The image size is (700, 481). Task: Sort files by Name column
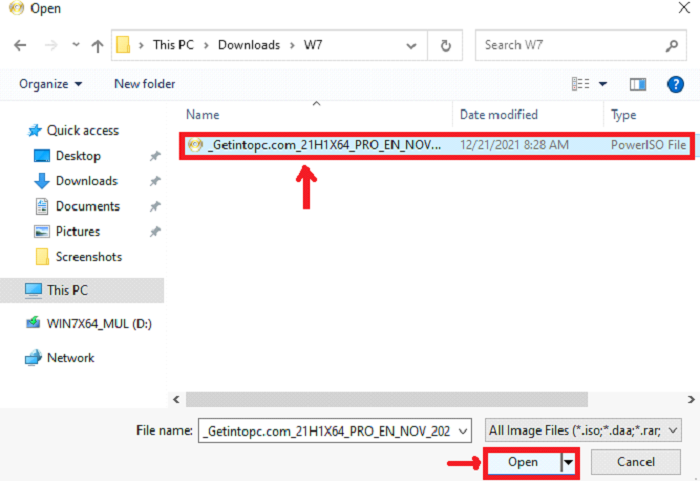203,115
